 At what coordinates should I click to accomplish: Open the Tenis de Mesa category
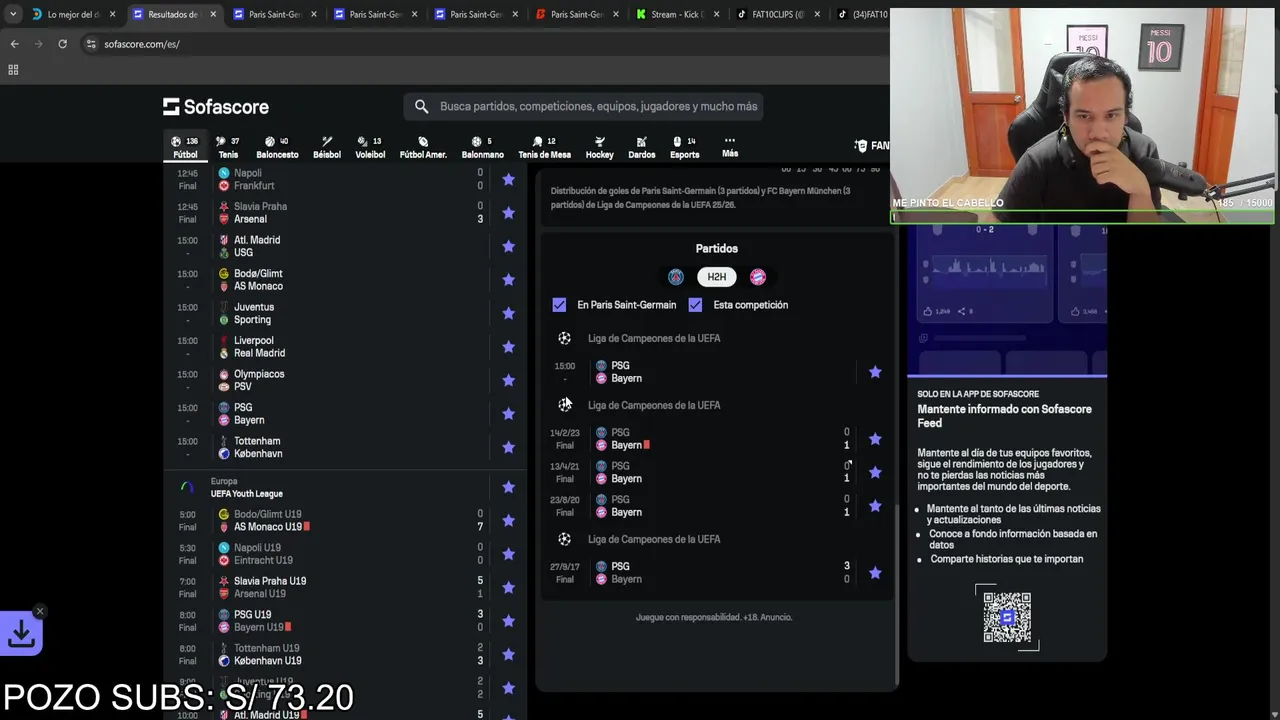(x=544, y=147)
